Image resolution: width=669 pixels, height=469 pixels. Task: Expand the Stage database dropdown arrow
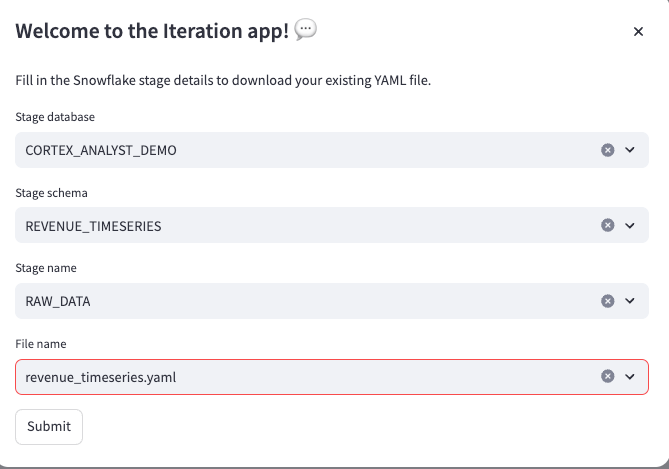(x=630, y=150)
